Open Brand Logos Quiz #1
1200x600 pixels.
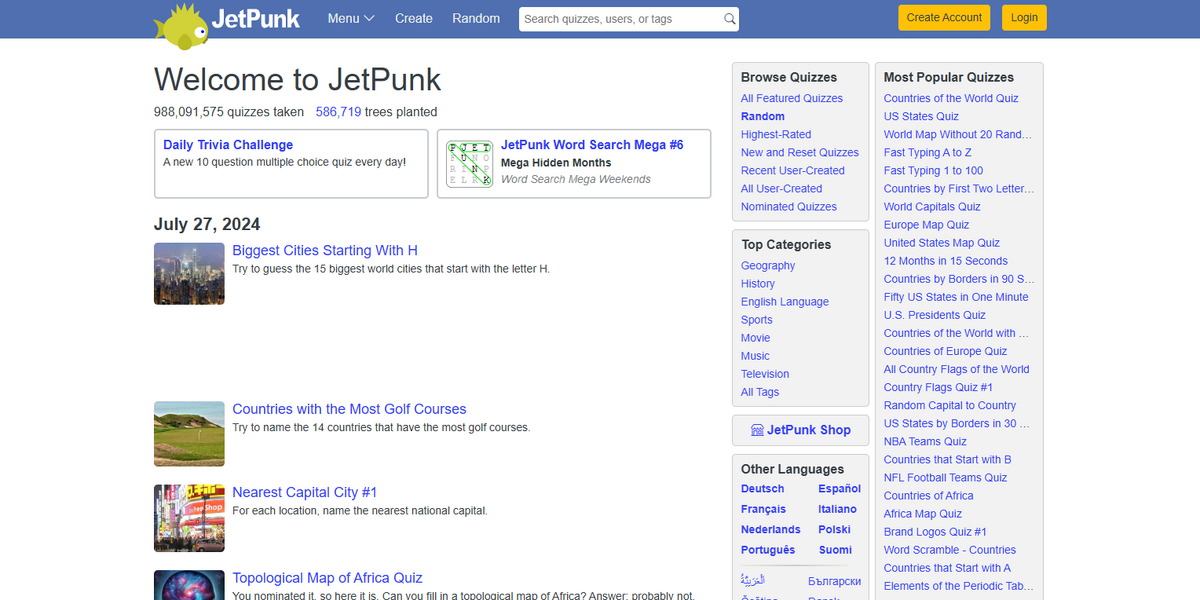click(935, 531)
